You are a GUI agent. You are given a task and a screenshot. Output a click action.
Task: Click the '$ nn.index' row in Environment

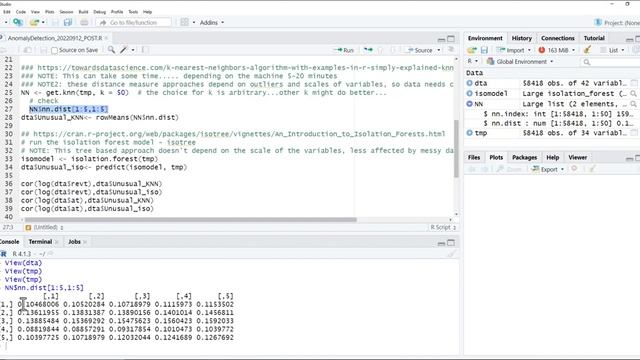[x=557, y=113]
